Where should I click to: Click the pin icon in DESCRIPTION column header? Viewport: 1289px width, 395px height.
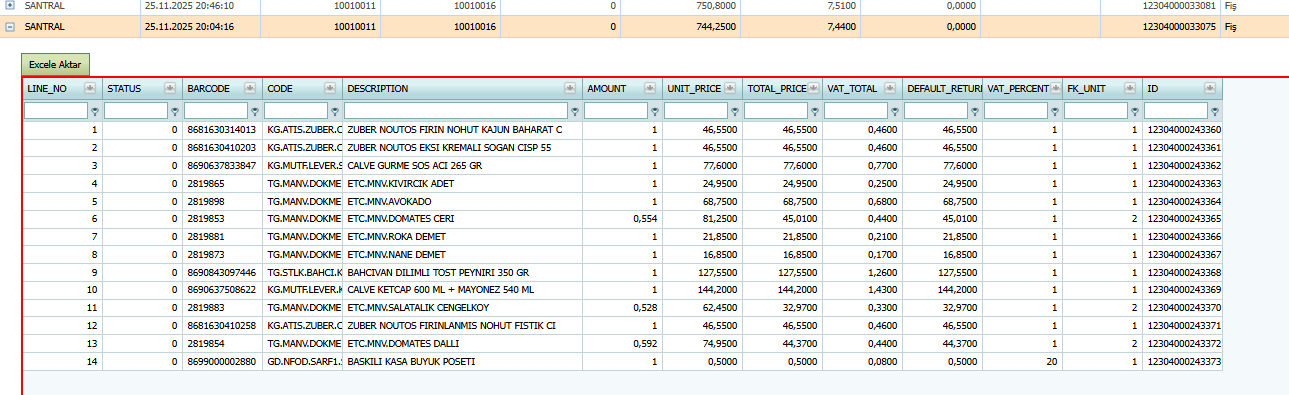pos(570,89)
